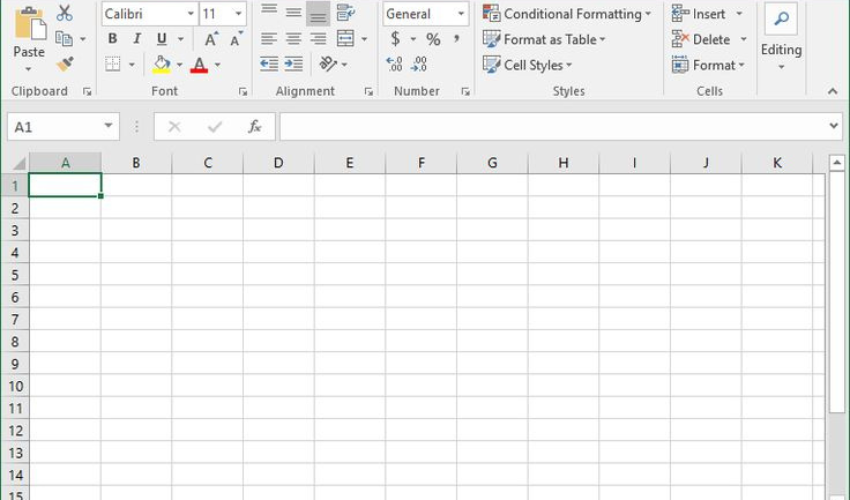This screenshot has width=850, height=500.
Task: Toggle Wrap Text in Alignment group
Action: point(345,13)
